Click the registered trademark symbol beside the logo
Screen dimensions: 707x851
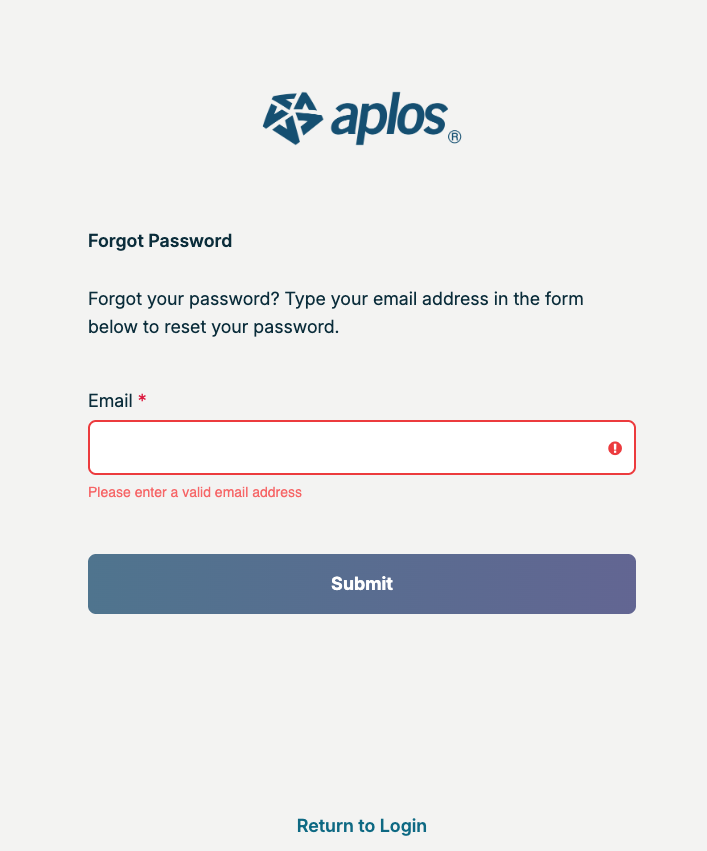tap(454, 137)
